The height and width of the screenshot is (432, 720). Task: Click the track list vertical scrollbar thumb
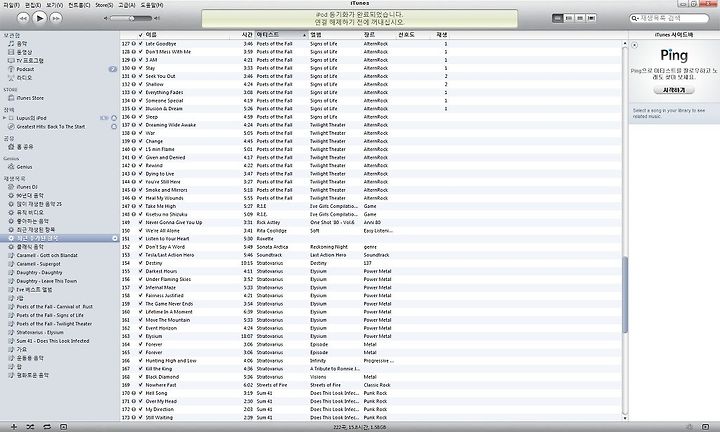tap(624, 295)
